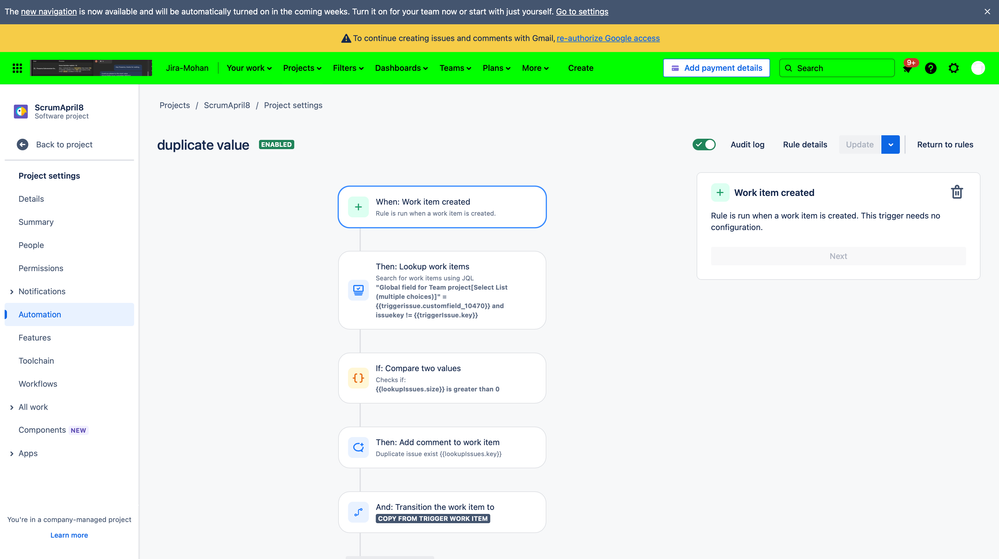
Task: Follow the new navigation link
Action: tap(48, 11)
